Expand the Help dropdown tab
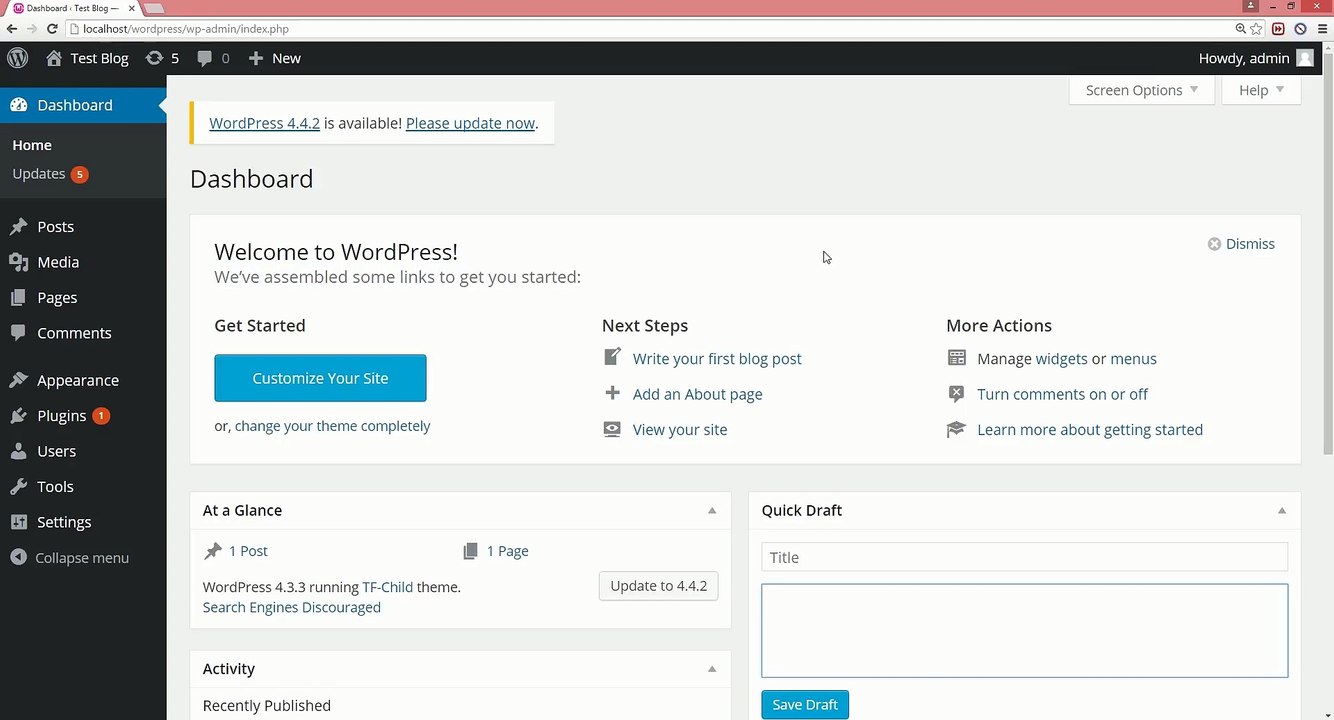 tap(1261, 90)
